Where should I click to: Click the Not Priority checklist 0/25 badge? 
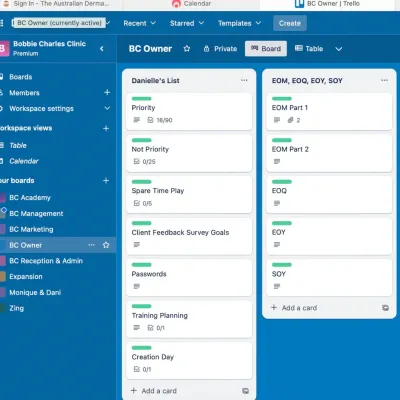pyautogui.click(x=144, y=162)
